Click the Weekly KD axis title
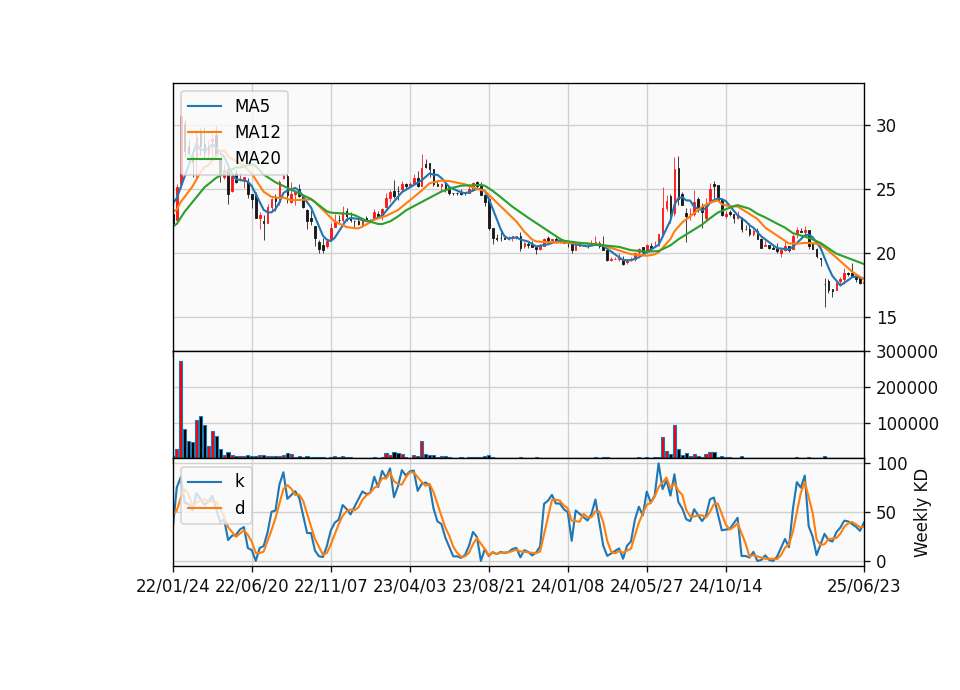The height and width of the screenshot is (690, 960). [920, 513]
